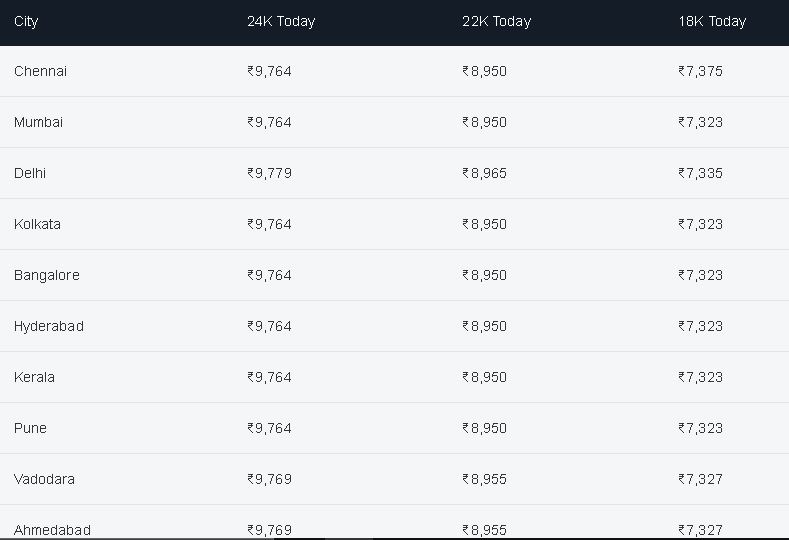Click Vadodara's 22K price ₹8,955
789x540 pixels.
(x=484, y=479)
